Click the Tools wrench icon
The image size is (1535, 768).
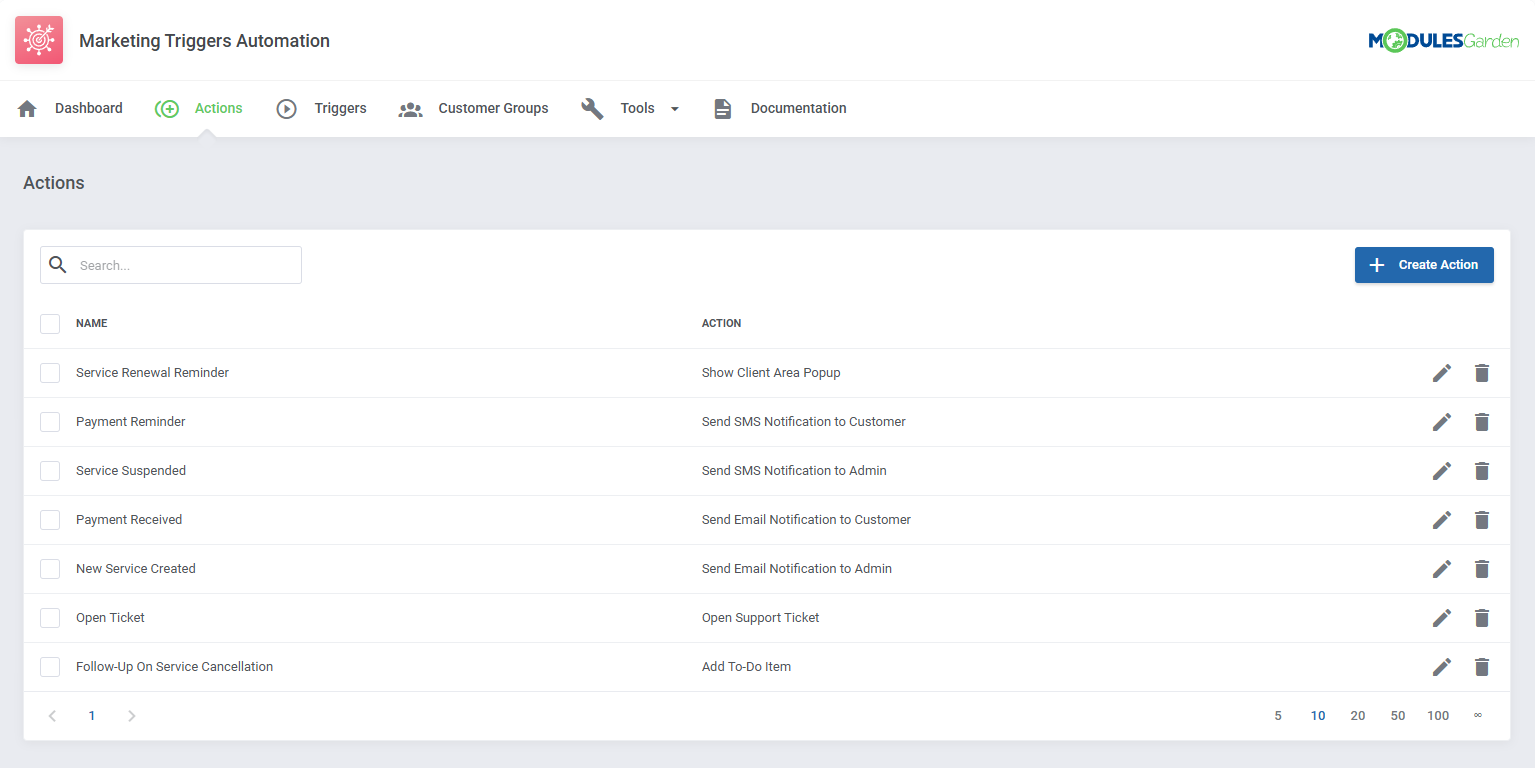(593, 108)
